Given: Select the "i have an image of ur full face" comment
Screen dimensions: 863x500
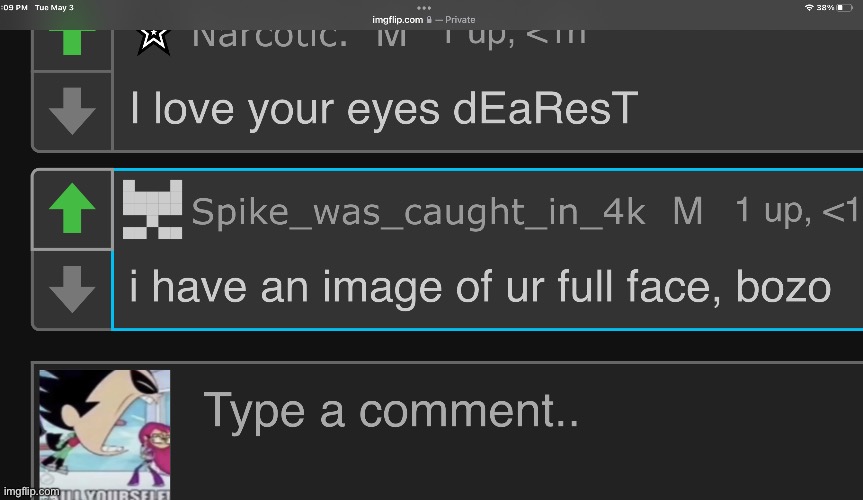Looking at the screenshot, I should 480,288.
